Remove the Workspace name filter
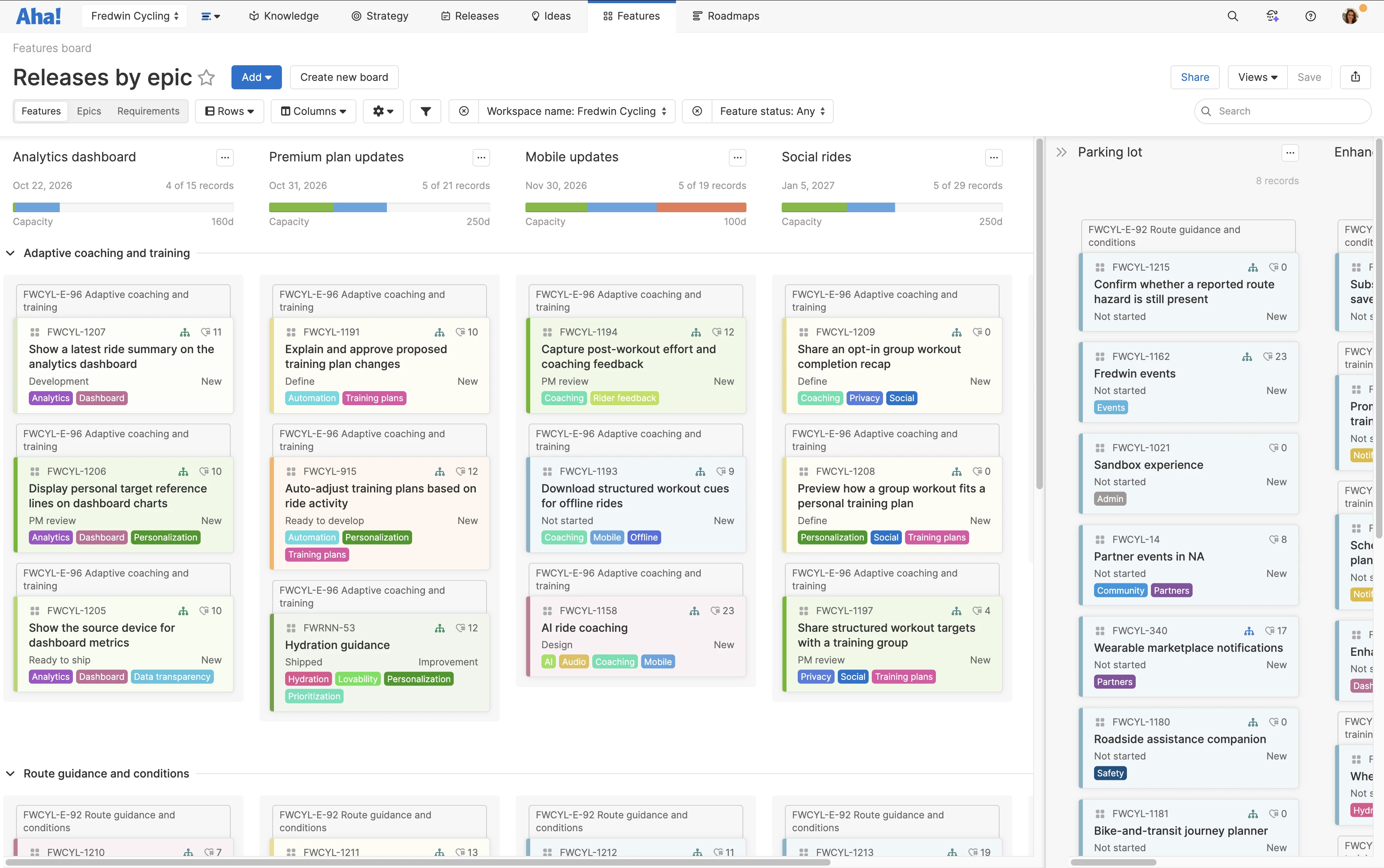Screen dimensions: 1384x868 464,111
